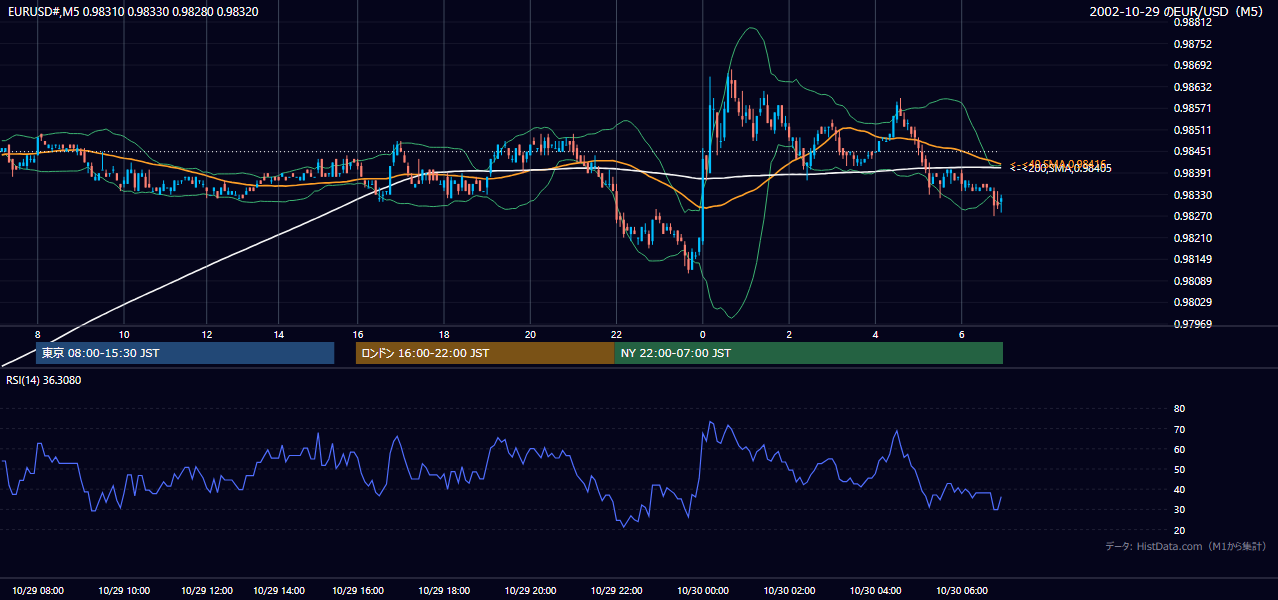Click price axis label 0.98330

click(1192, 195)
